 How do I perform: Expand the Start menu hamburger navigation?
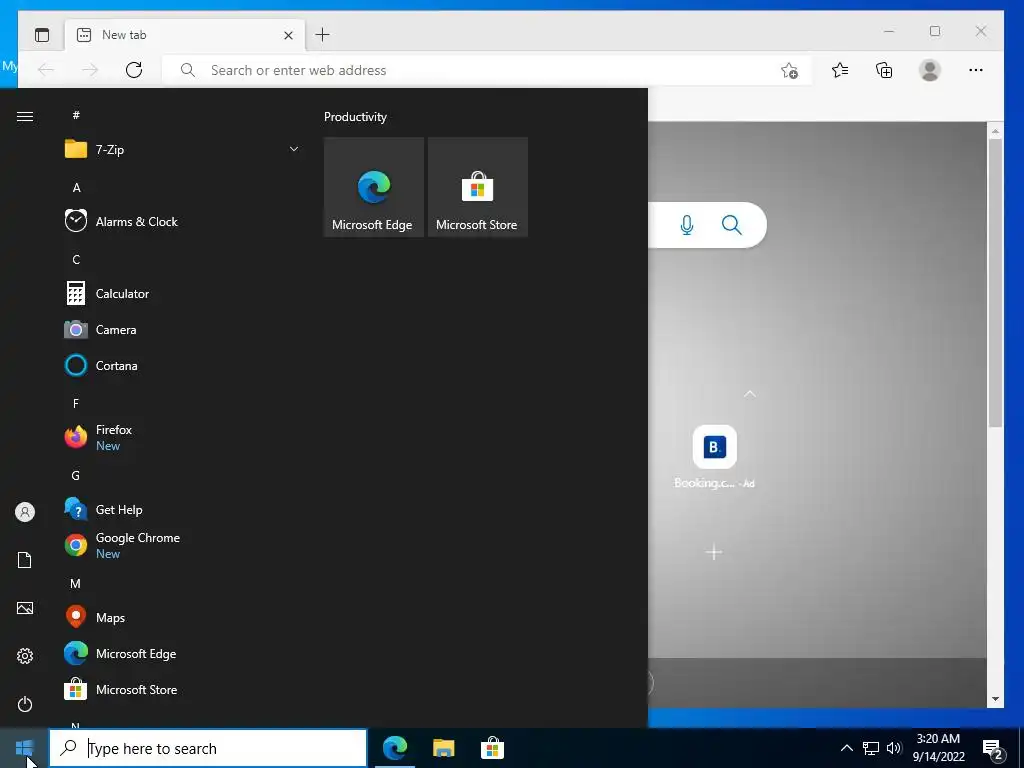(x=25, y=116)
